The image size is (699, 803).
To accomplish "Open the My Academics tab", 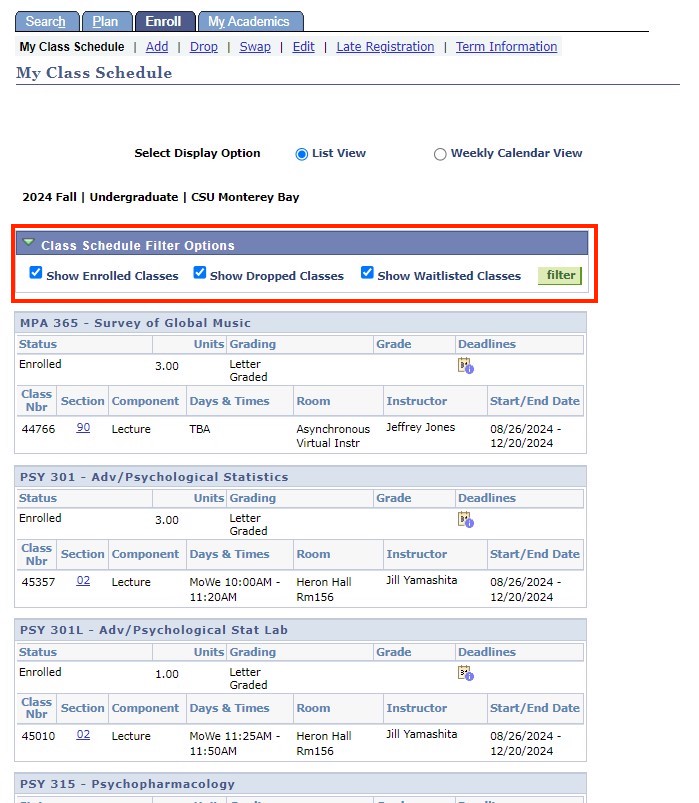I will 250,22.
